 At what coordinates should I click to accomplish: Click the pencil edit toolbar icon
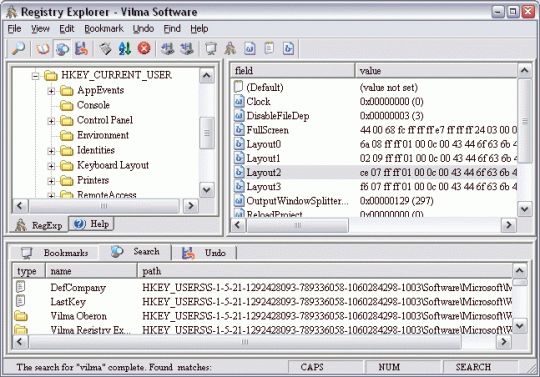point(105,48)
